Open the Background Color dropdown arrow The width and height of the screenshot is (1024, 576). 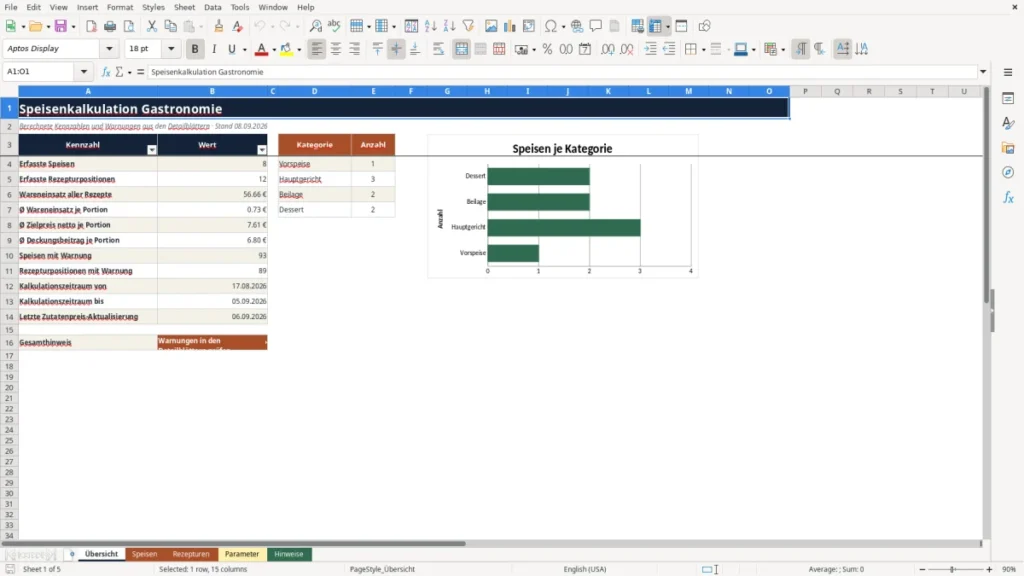click(x=299, y=50)
